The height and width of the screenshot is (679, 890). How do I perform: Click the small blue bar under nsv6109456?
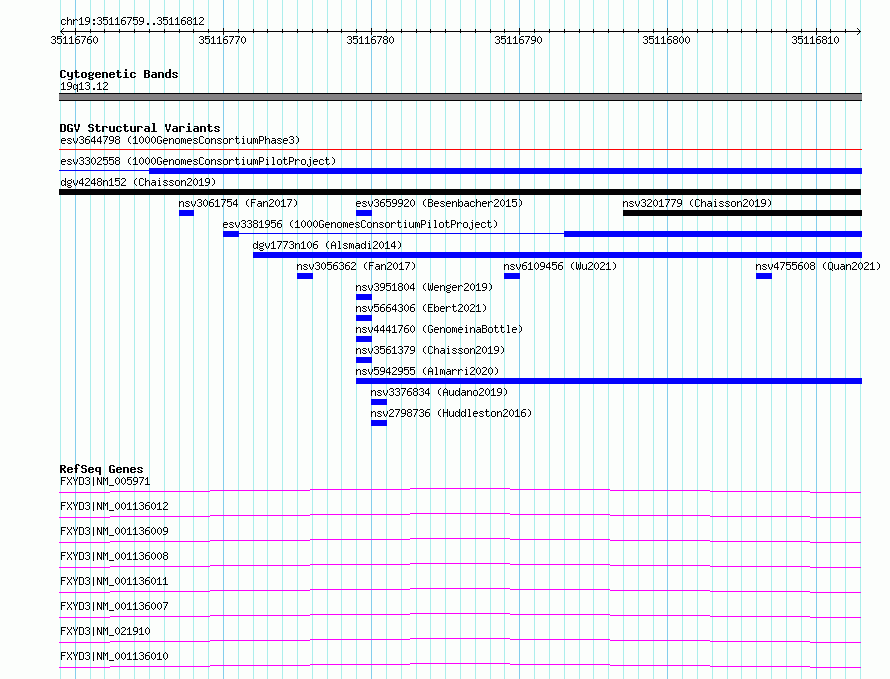click(511, 276)
